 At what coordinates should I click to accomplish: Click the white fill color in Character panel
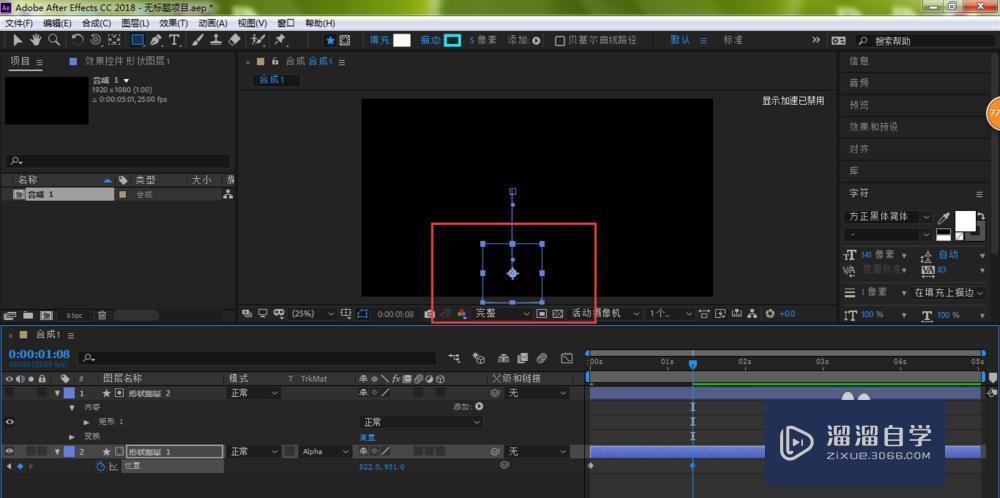click(x=965, y=221)
